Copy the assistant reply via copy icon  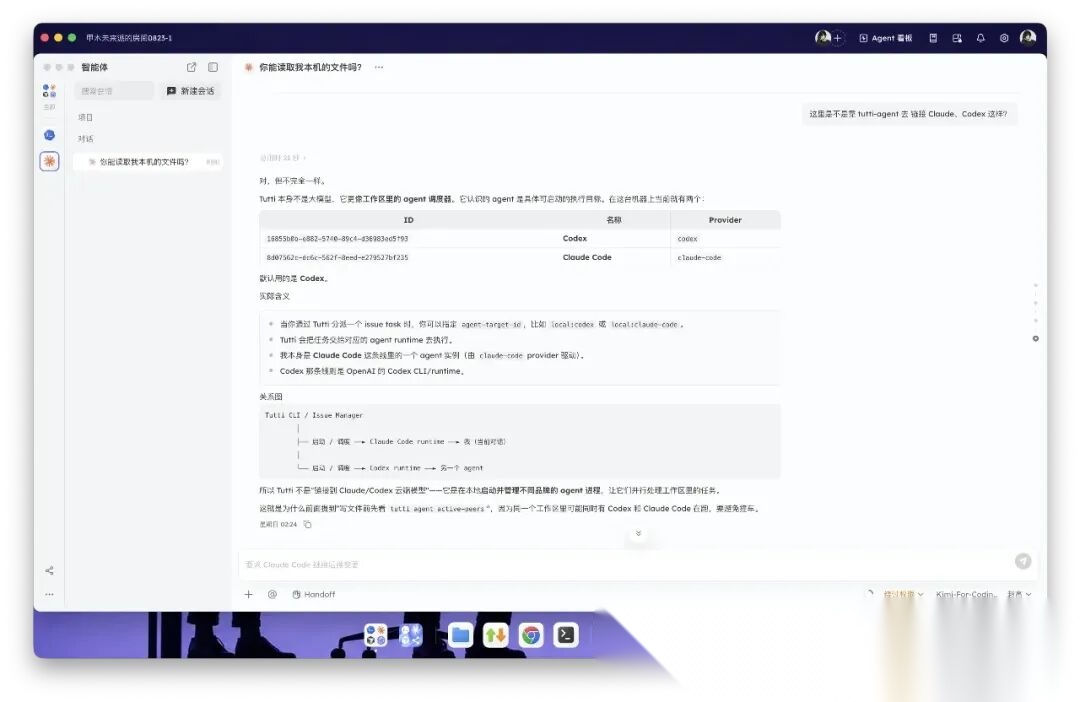(x=307, y=524)
